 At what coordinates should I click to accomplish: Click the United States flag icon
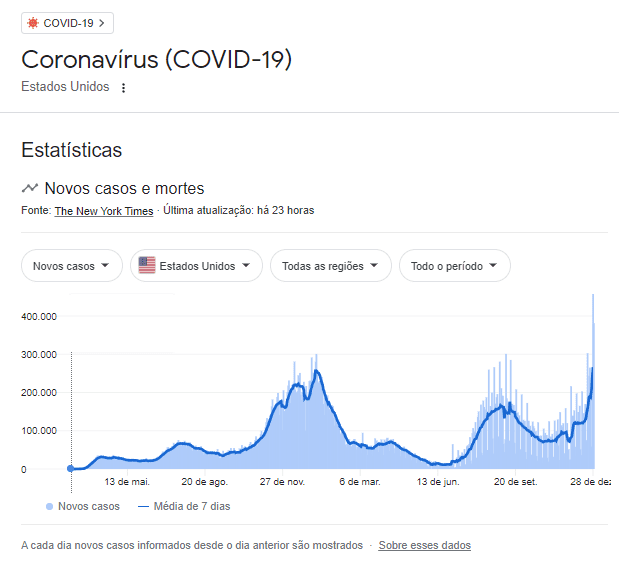tap(147, 266)
